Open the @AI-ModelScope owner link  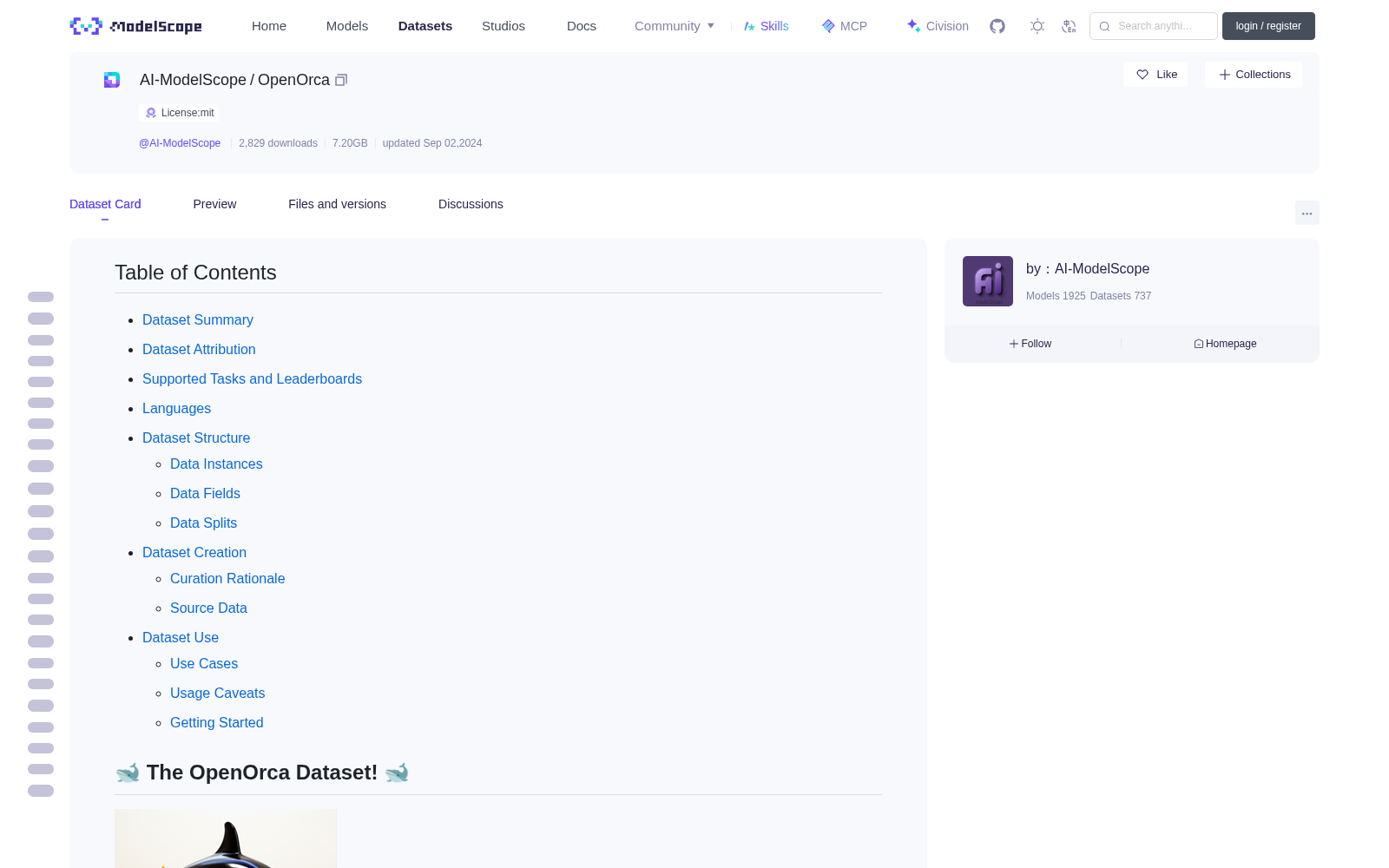(180, 143)
